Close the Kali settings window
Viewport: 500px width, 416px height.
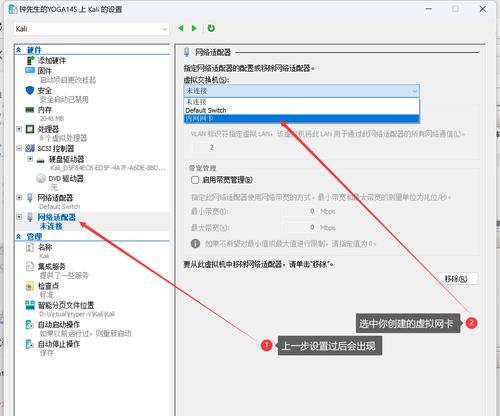click(x=482, y=9)
